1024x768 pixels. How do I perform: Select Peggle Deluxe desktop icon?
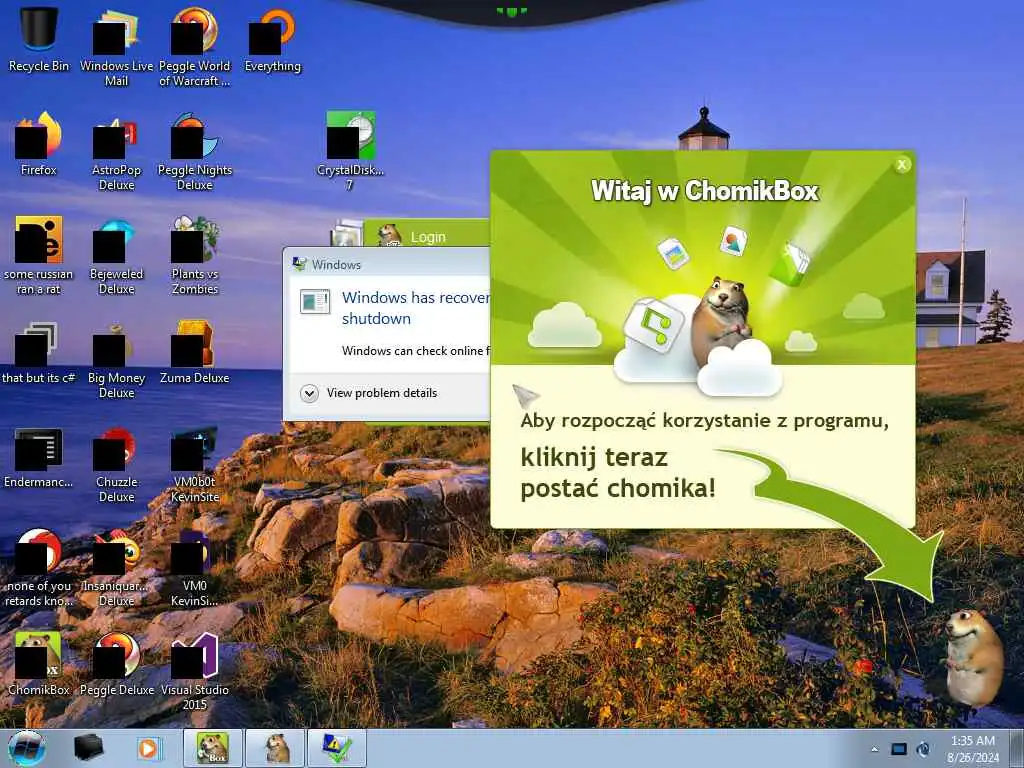[116, 663]
